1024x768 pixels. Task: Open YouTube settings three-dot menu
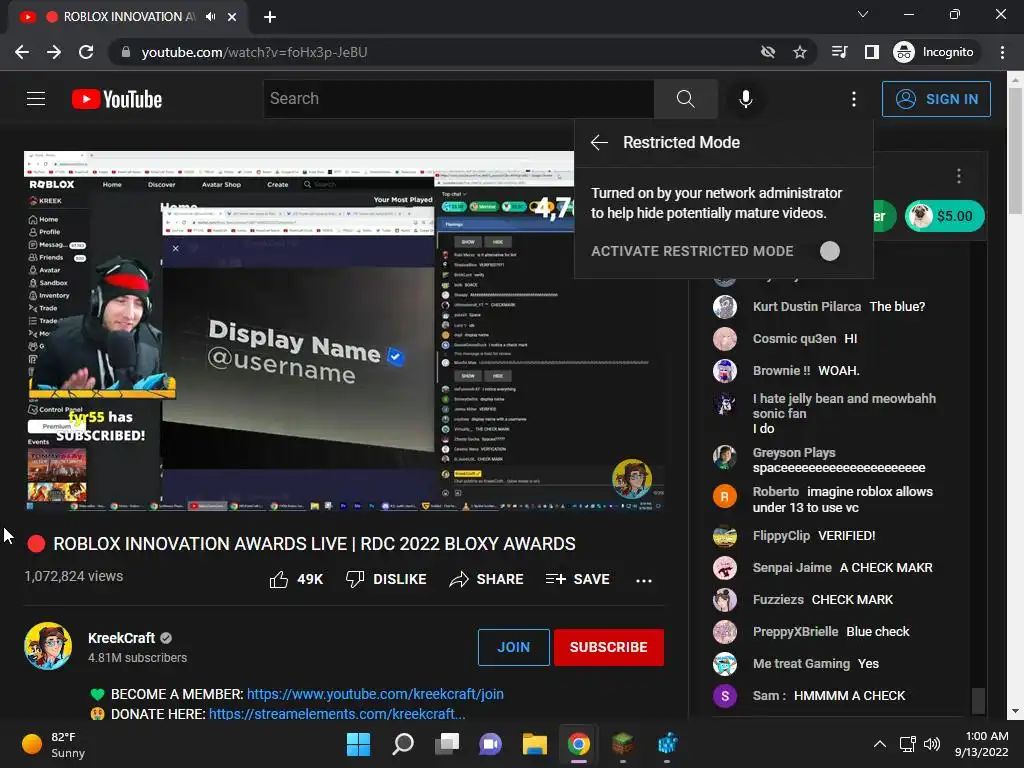[x=854, y=99]
